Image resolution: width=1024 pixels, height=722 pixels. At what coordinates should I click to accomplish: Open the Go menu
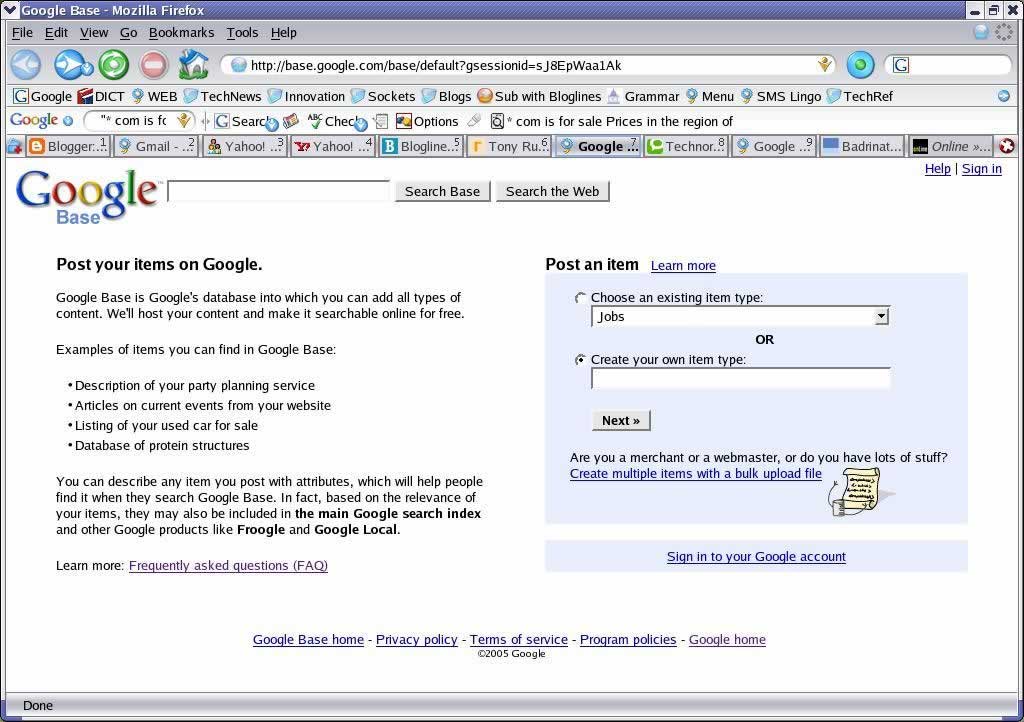pyautogui.click(x=129, y=33)
